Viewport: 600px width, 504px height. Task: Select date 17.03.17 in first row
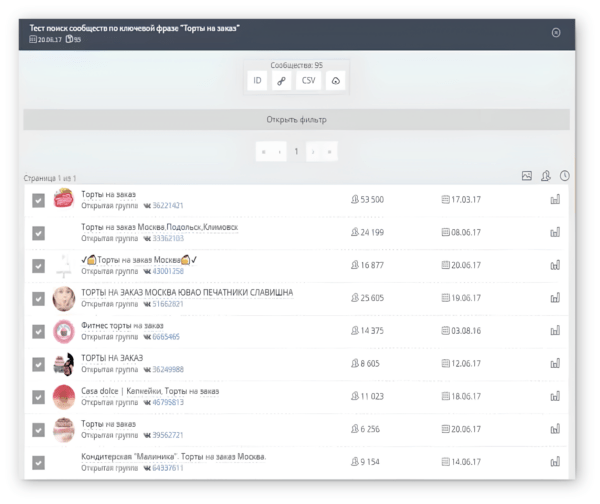coord(466,200)
